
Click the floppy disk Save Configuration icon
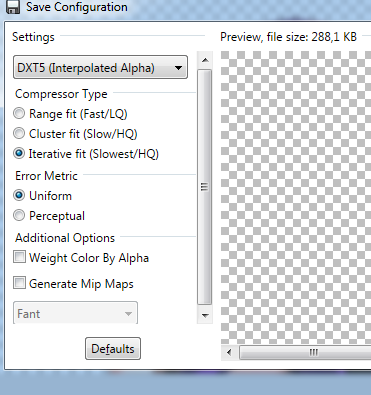pyautogui.click(x=13, y=7)
